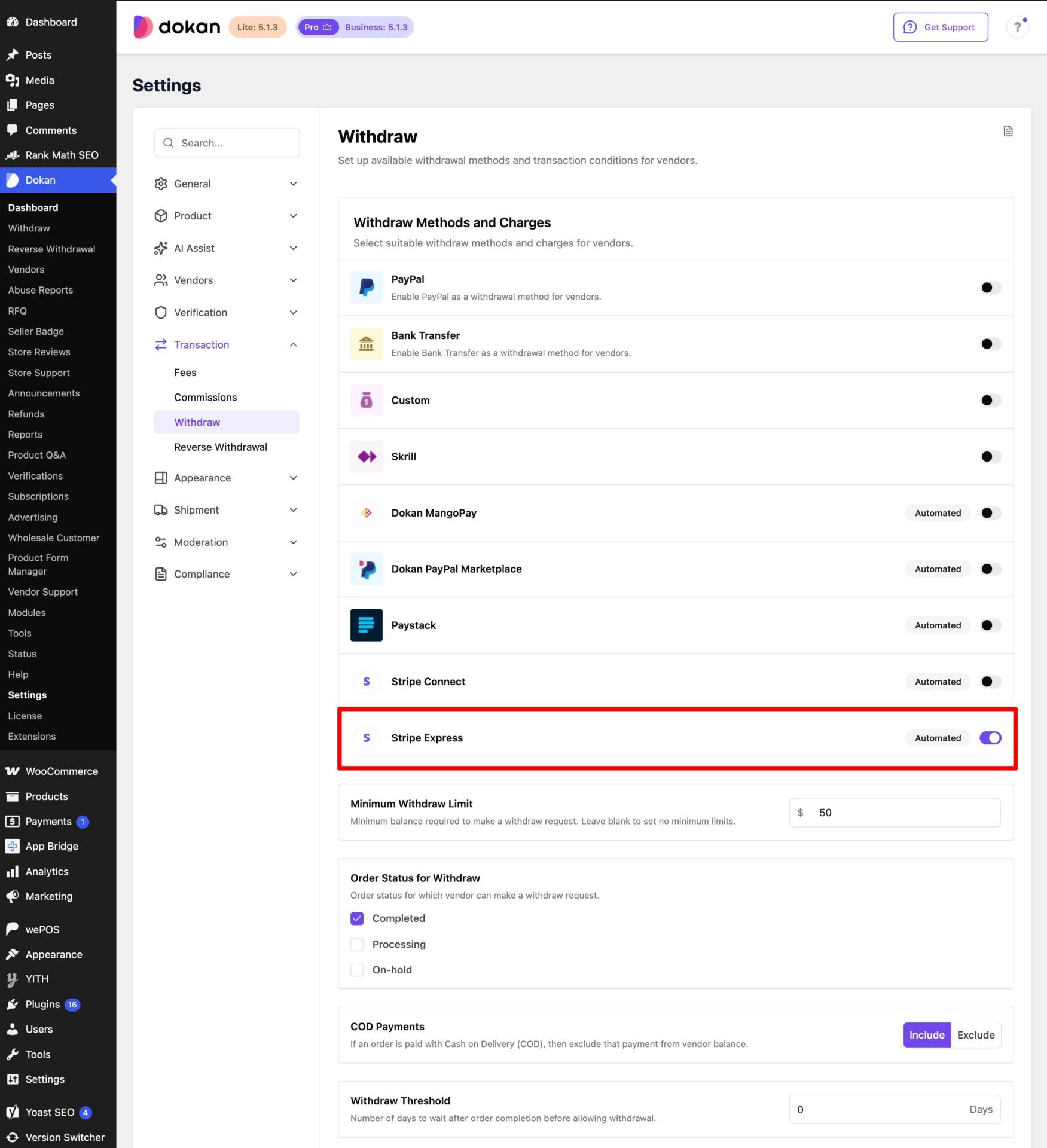The width and height of the screenshot is (1047, 1148).
Task: Enable the Dokan PayPal Marketplace toggle
Action: point(990,569)
